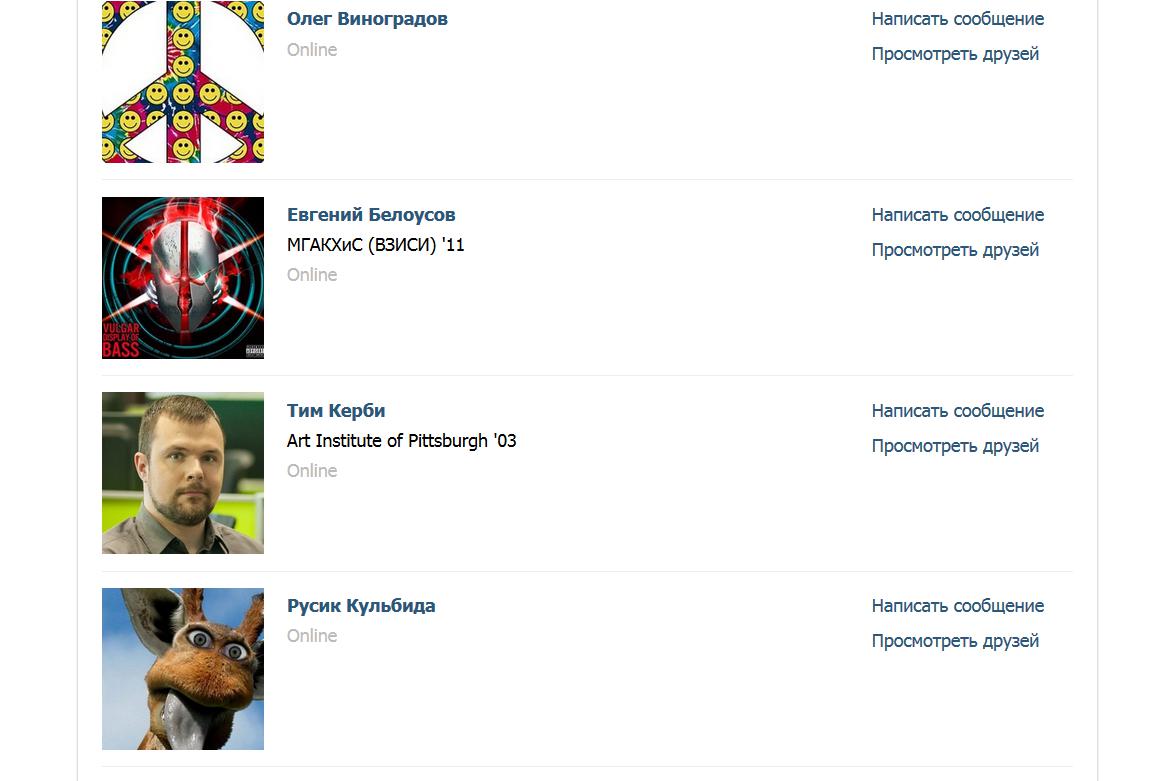
Task: Open Тим Керби's profile photo
Action: [183, 473]
